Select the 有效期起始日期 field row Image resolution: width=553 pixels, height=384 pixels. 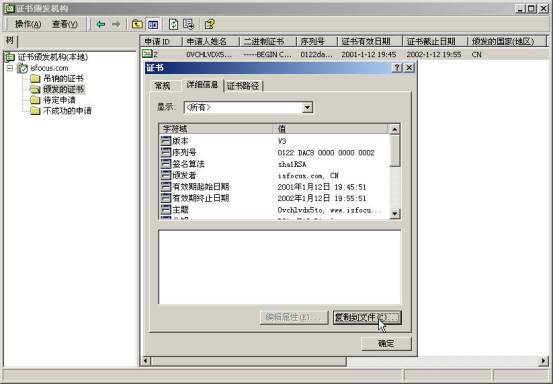[x=274, y=187]
